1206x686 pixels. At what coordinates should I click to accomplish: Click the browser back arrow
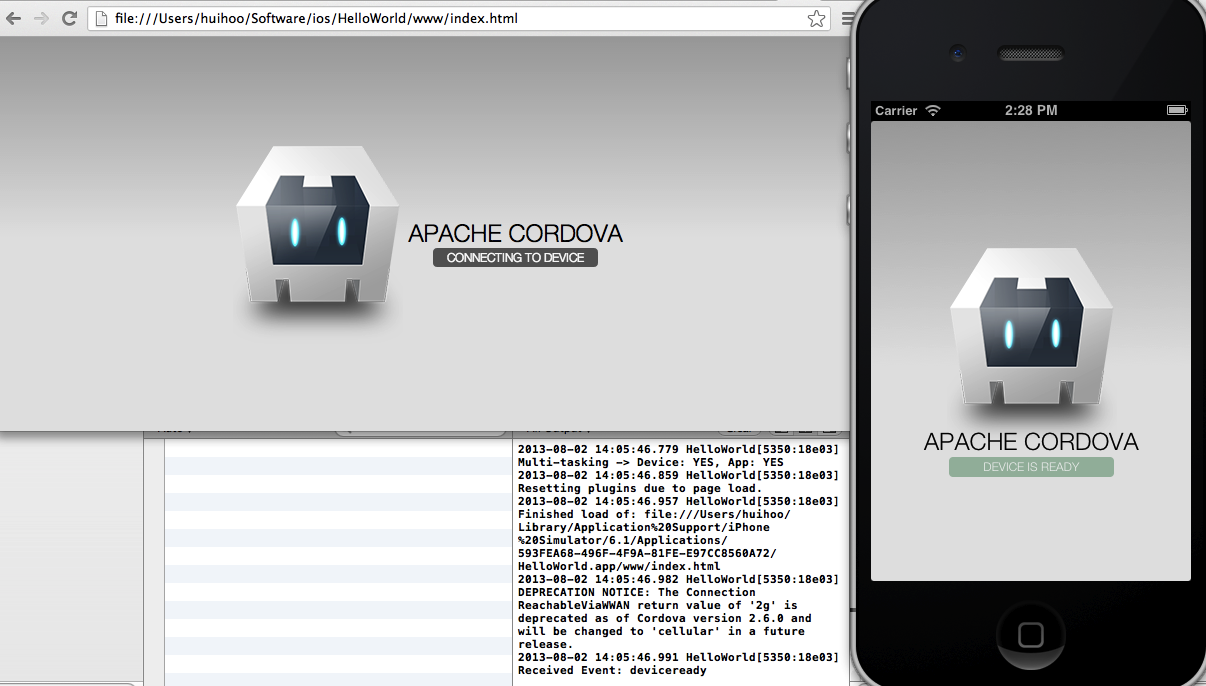click(x=14, y=18)
